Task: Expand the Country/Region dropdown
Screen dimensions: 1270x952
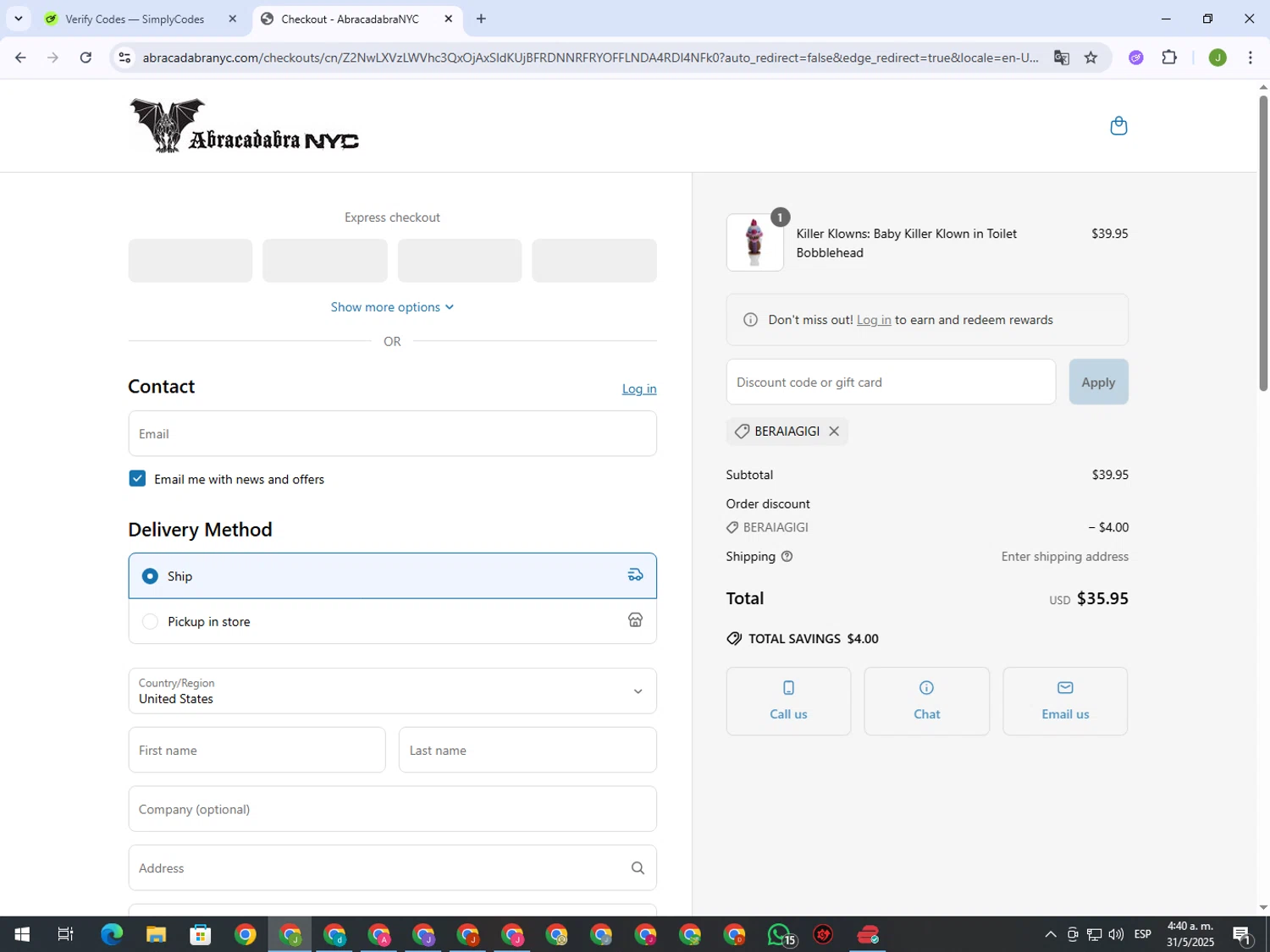Action: click(392, 691)
